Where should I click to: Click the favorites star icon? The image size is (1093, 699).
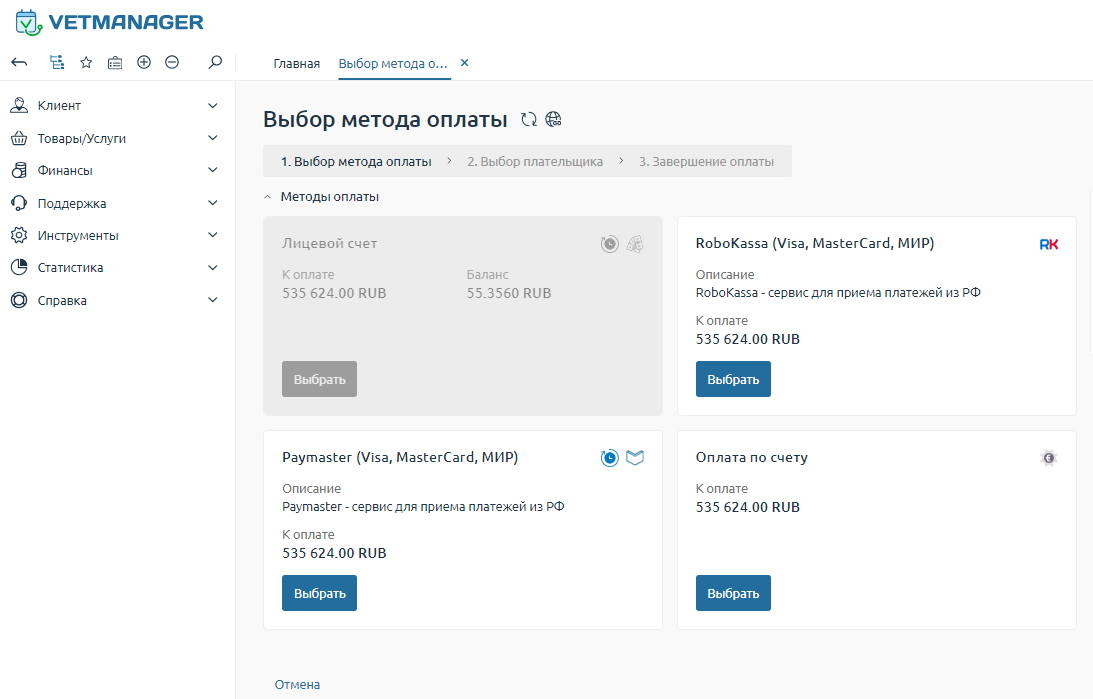tap(86, 62)
